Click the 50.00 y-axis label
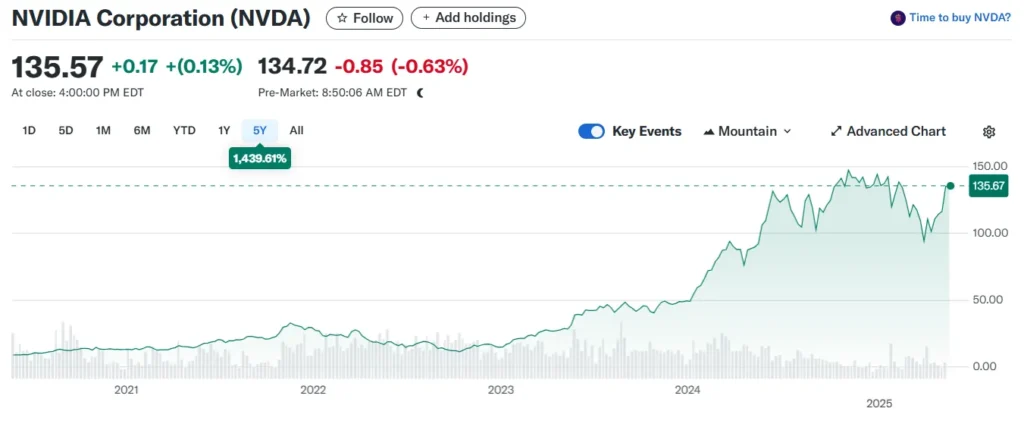The width and height of the screenshot is (1024, 424). click(990, 300)
